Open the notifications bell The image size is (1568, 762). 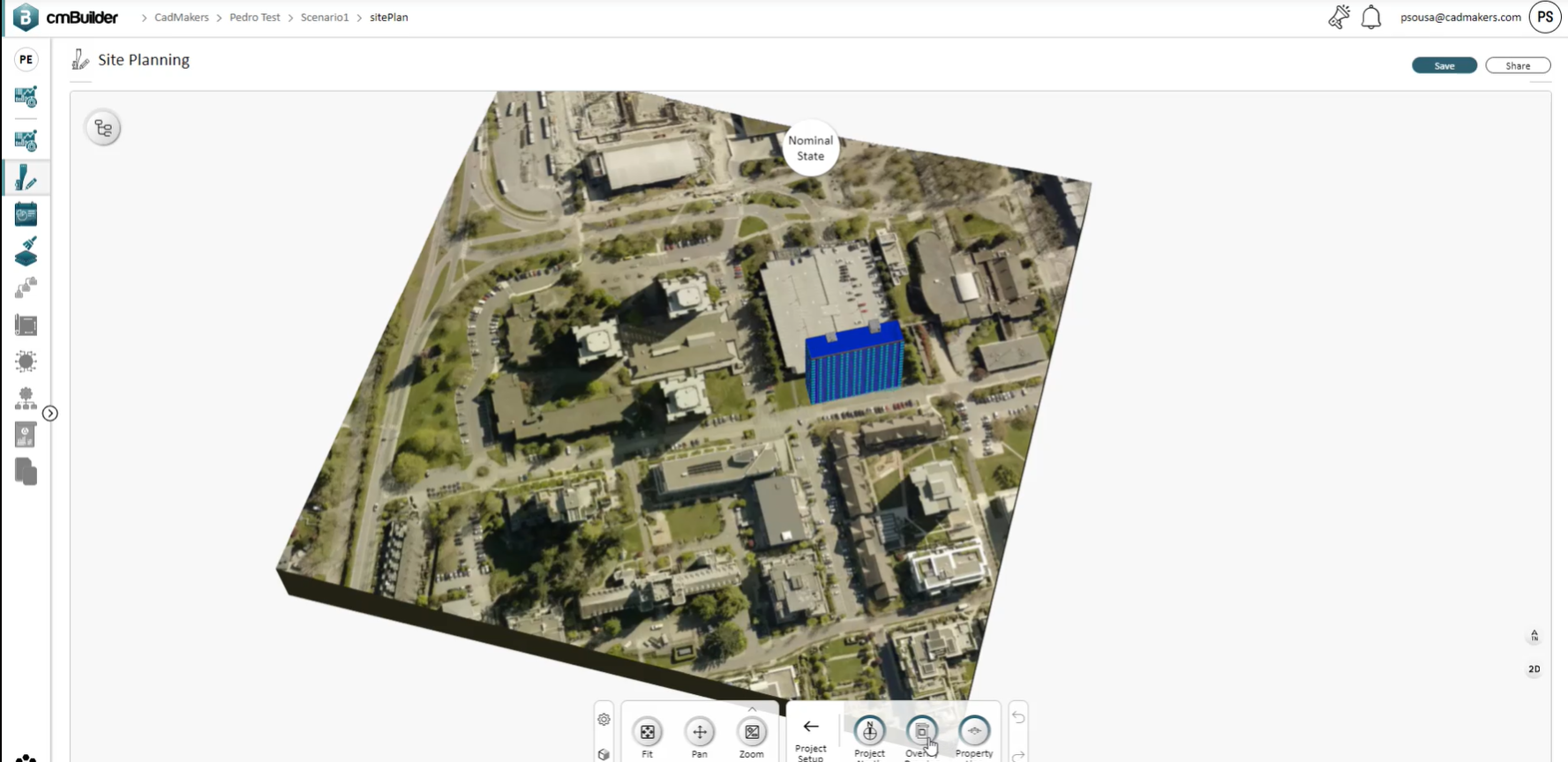click(x=1371, y=17)
